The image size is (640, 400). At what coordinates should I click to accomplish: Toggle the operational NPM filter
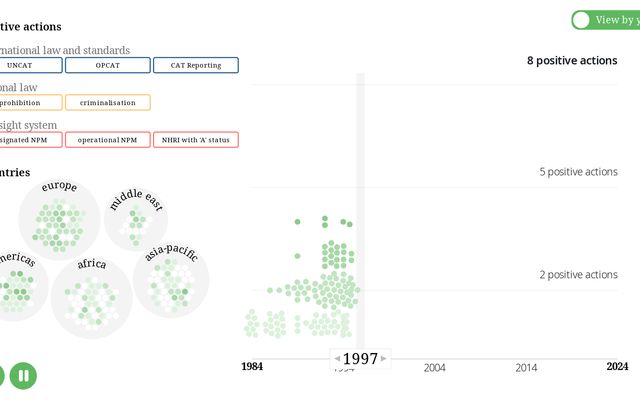pos(108,140)
